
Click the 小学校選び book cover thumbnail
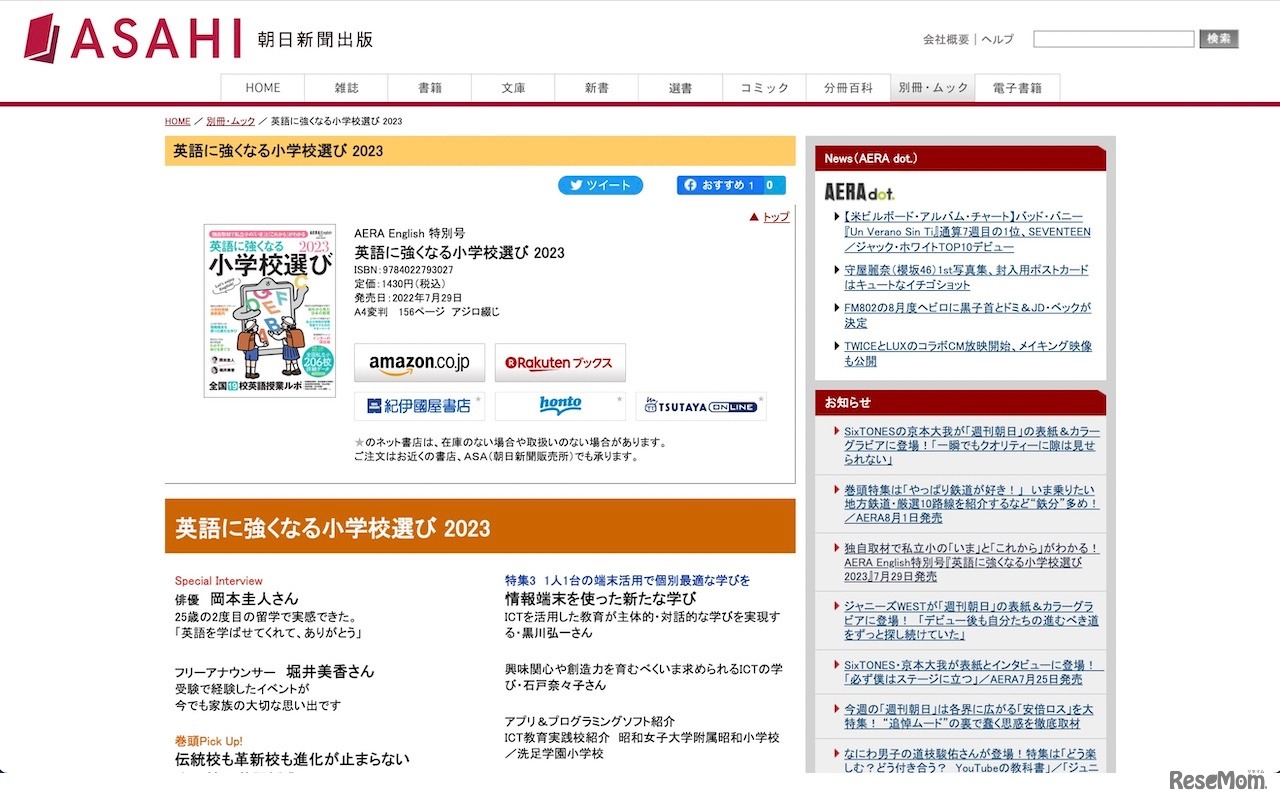tap(270, 311)
